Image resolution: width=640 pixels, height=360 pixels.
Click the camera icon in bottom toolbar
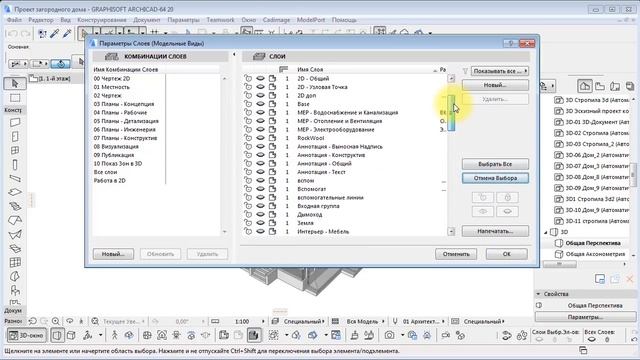389,336
